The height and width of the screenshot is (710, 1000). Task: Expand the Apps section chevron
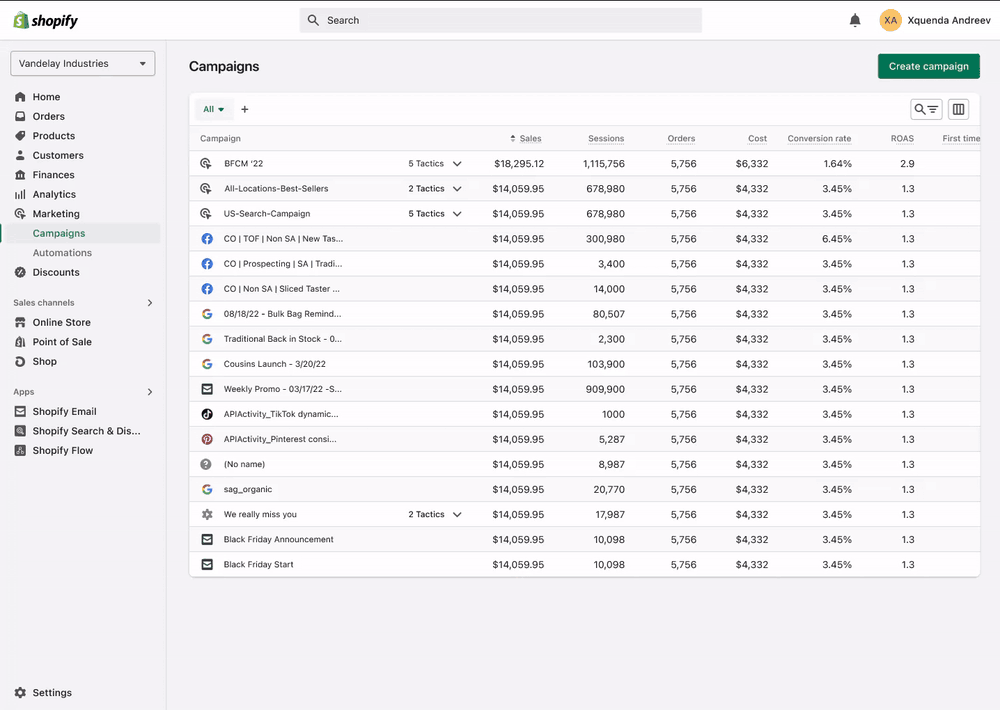tap(150, 392)
